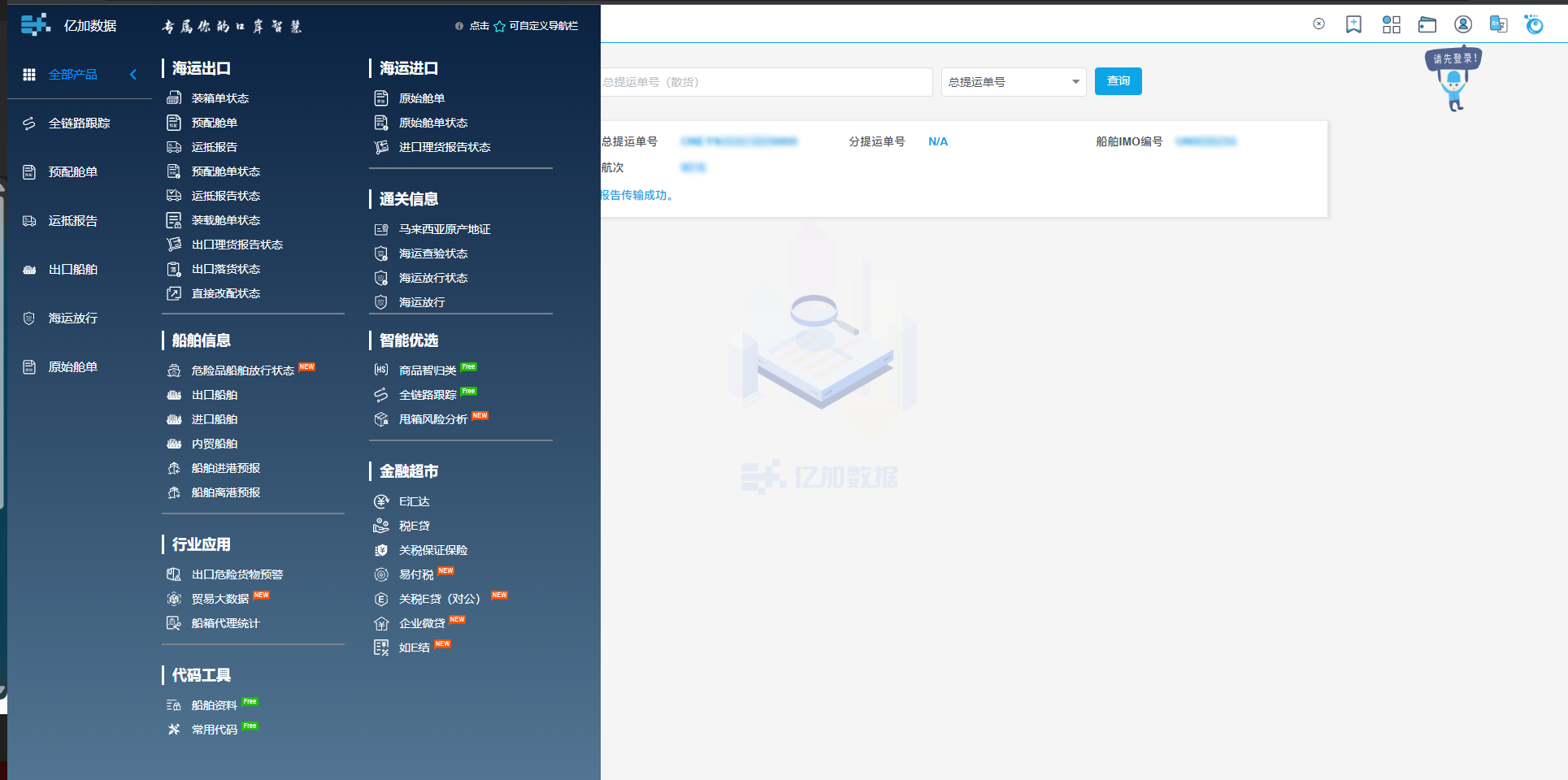Click the 进口船舶 ship icon
Screen dimensions: 1568x780
(x=174, y=419)
